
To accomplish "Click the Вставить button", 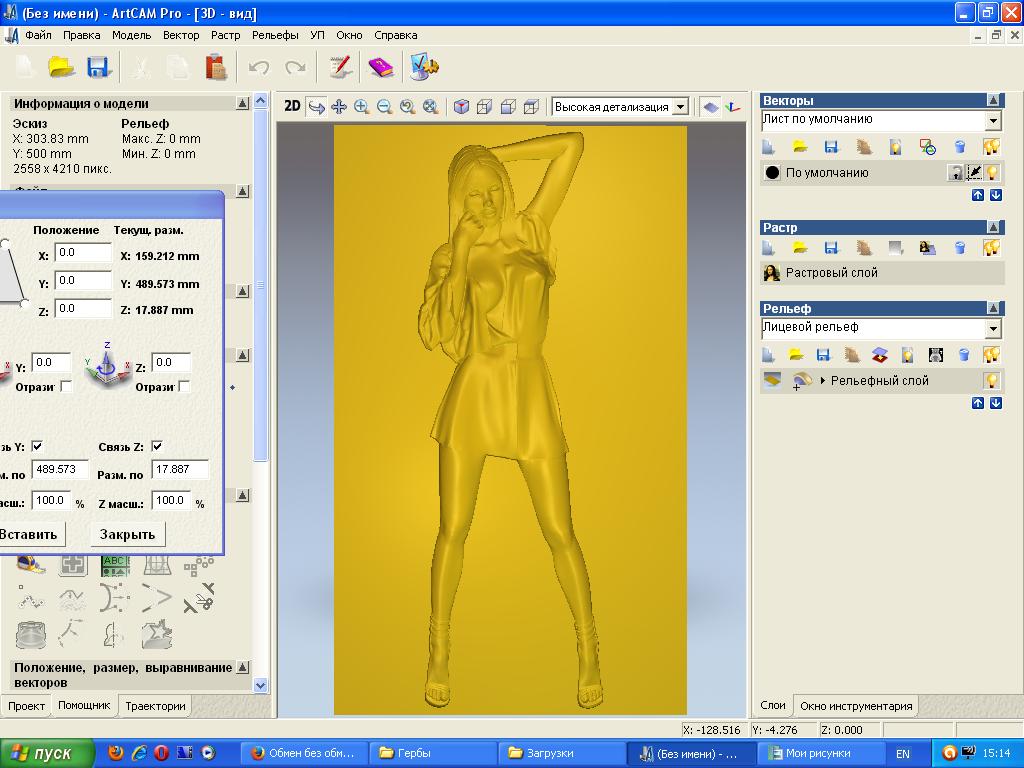I will pos(29,534).
